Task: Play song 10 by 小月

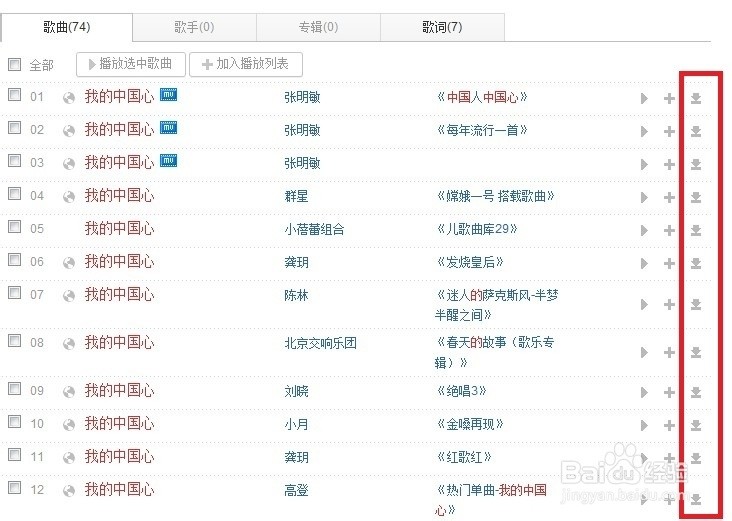Action: click(644, 425)
